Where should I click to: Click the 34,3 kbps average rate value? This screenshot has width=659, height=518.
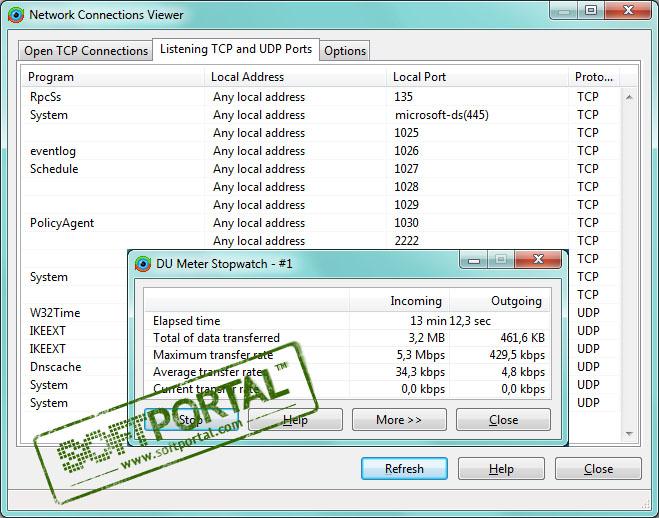coord(420,372)
